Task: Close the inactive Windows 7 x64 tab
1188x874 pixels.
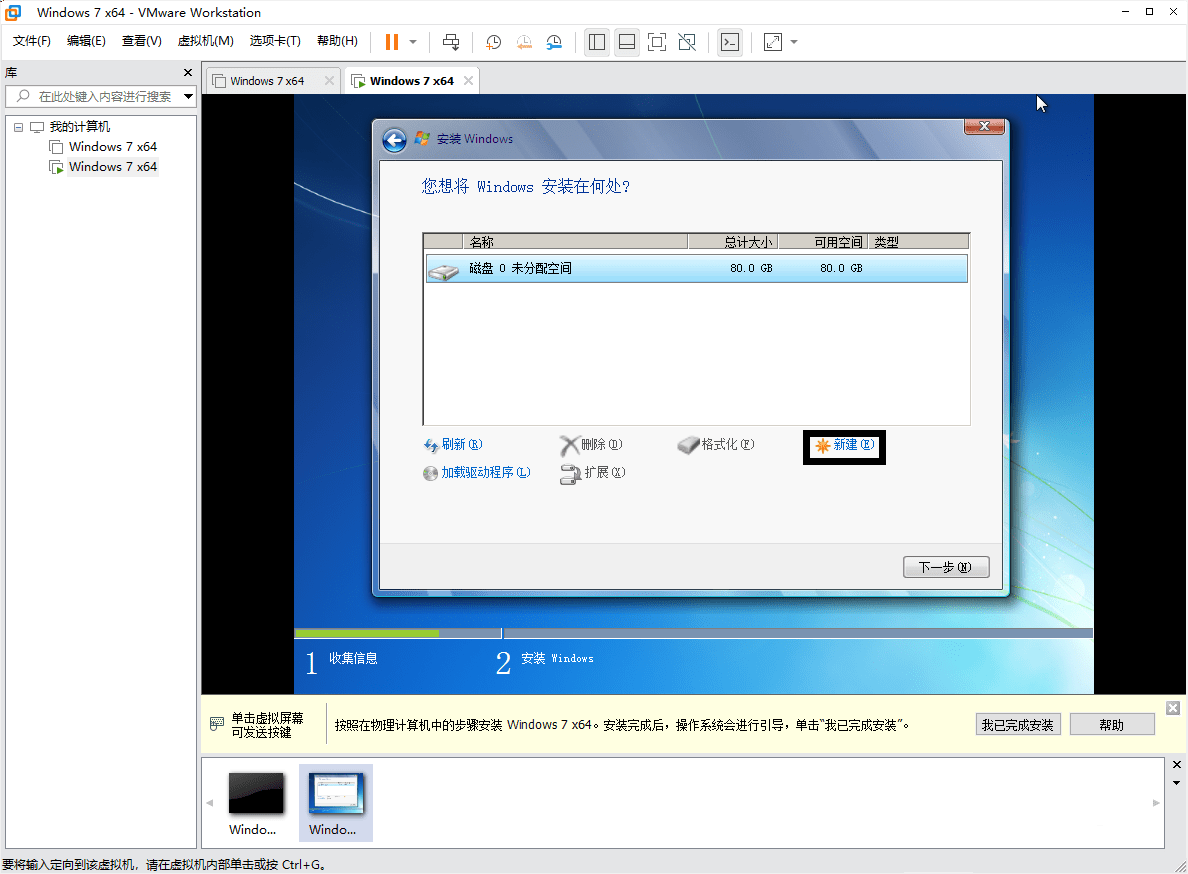Action: pos(329,80)
